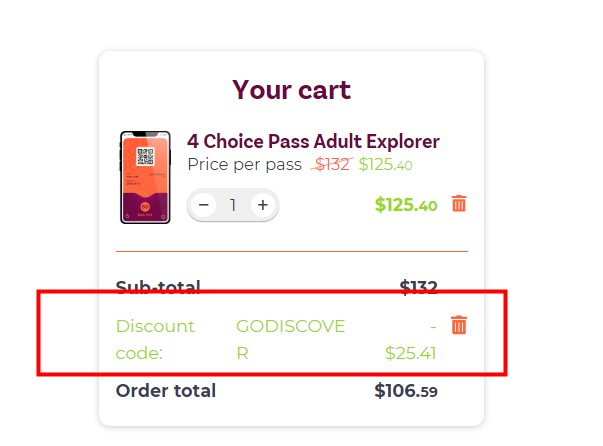603x446 pixels.
Task: Remove the 4 Choice Pass item via trash icon
Action: (x=459, y=203)
